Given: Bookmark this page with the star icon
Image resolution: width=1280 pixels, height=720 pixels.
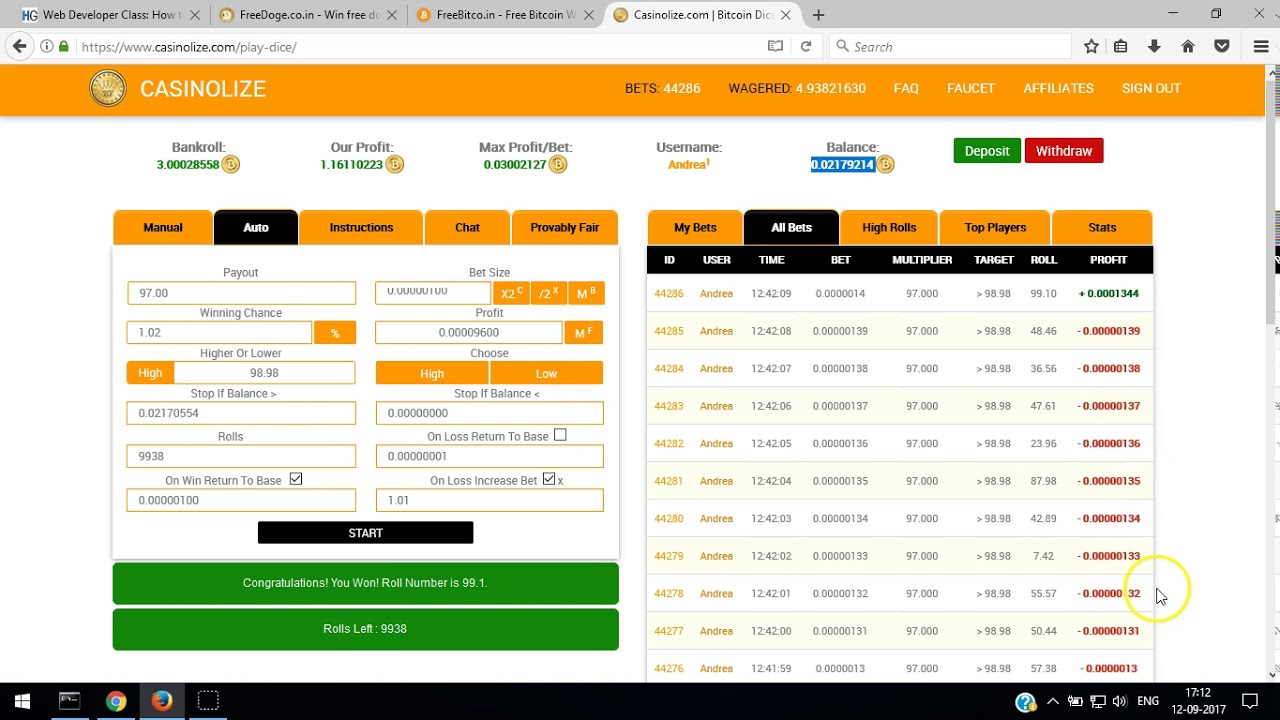Looking at the screenshot, I should 1091,47.
